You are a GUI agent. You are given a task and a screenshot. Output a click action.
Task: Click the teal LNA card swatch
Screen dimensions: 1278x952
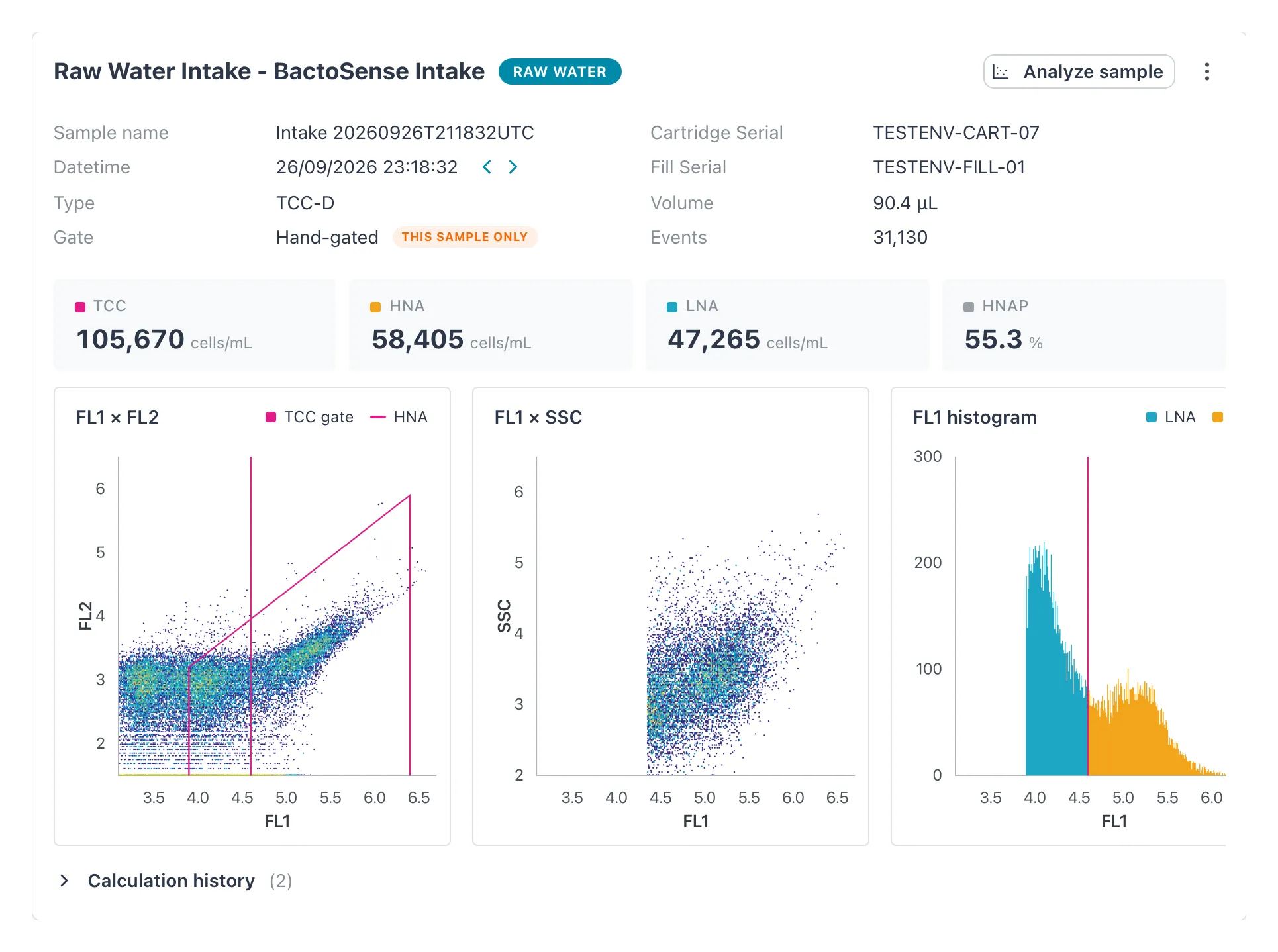pyautogui.click(x=672, y=307)
